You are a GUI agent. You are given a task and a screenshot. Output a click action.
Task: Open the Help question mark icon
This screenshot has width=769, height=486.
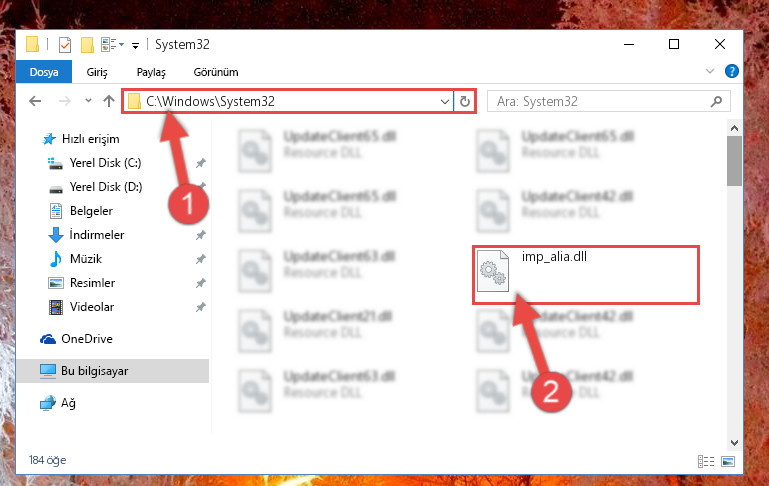[x=731, y=72]
